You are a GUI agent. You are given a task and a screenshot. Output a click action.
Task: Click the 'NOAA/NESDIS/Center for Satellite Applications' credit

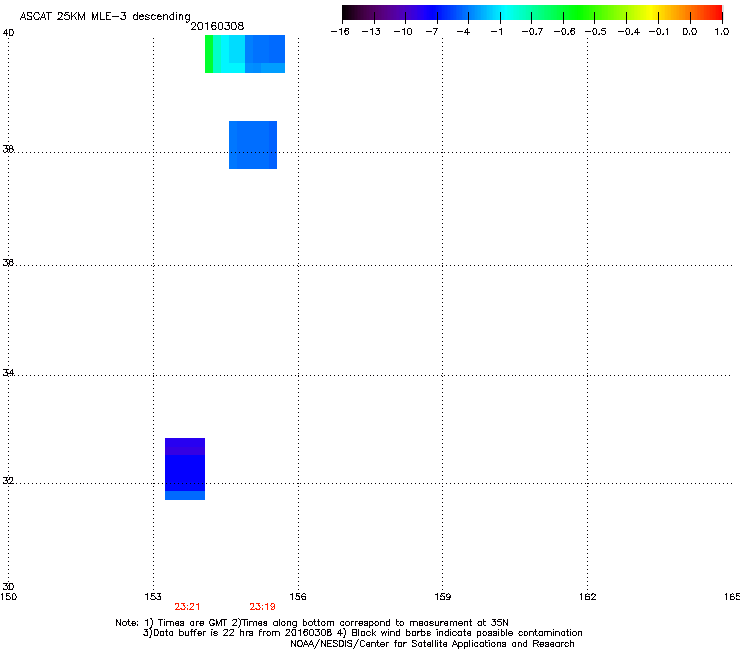click(x=432, y=644)
